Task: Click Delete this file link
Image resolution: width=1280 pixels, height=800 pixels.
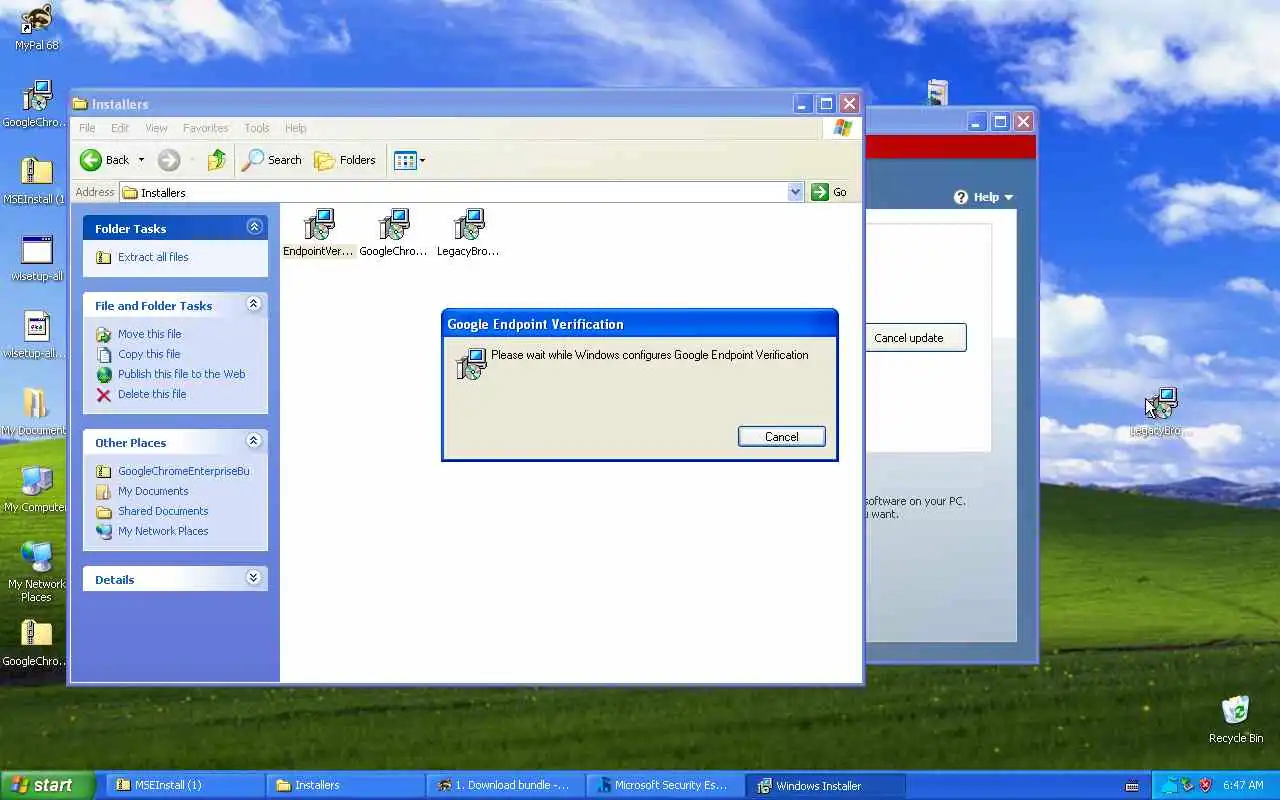Action: point(152,394)
